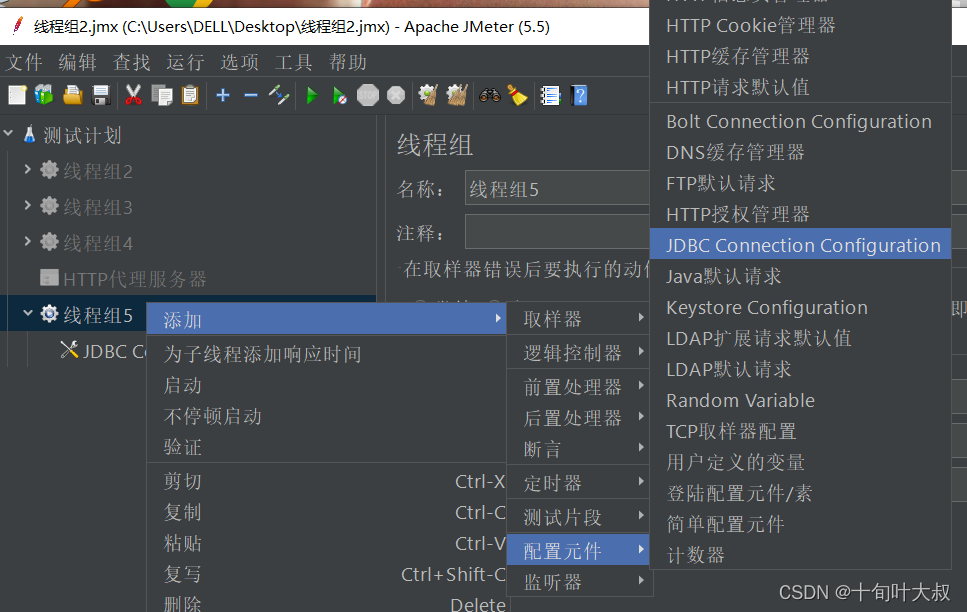
Task: Click the empty 注释 comment field
Action: 557,231
